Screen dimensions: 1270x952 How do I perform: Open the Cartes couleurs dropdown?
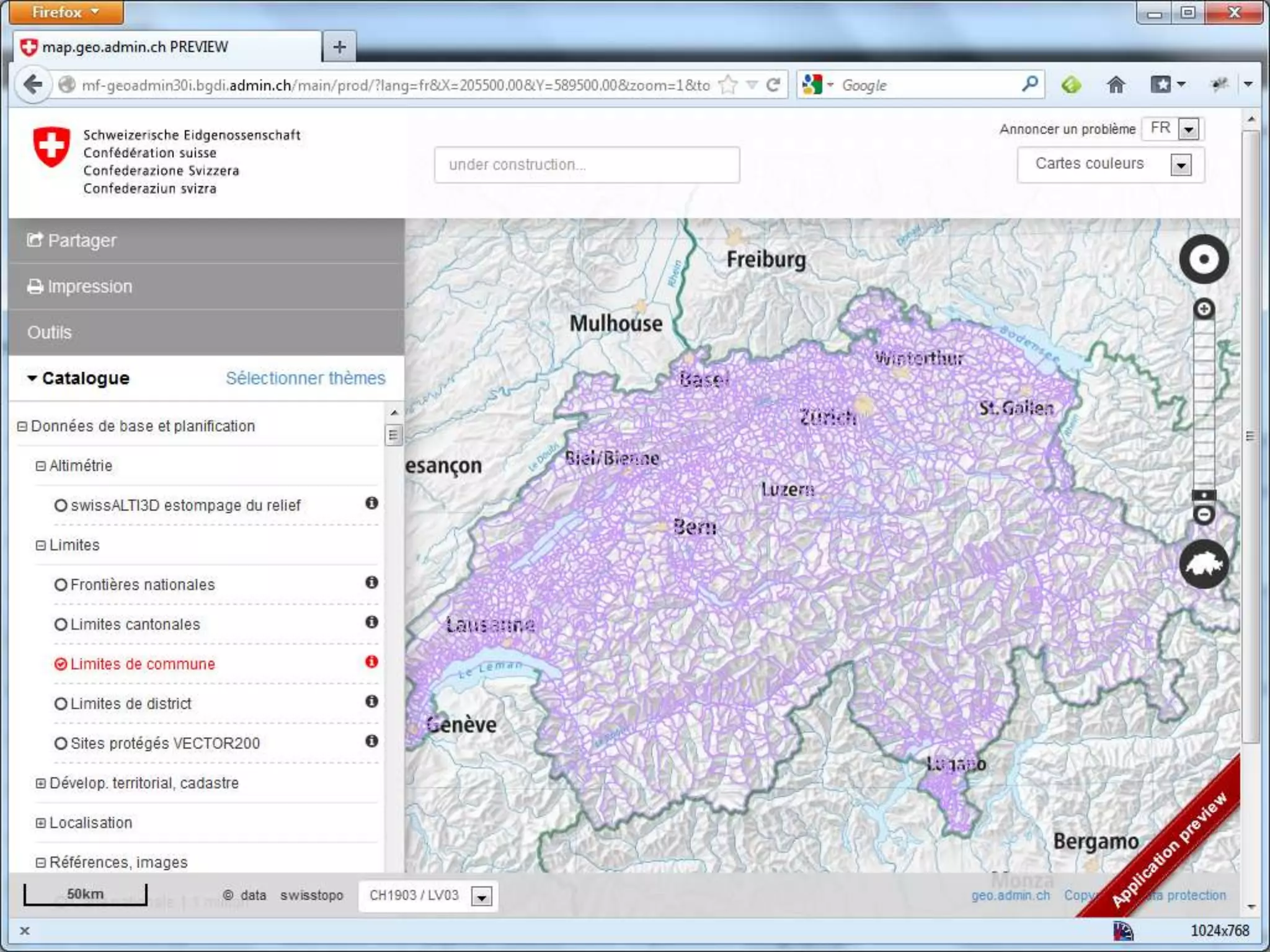(1181, 165)
